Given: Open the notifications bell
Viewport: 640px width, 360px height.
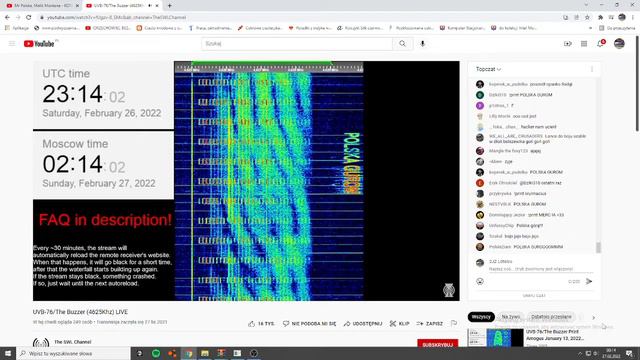Looking at the screenshot, I should [600, 44].
